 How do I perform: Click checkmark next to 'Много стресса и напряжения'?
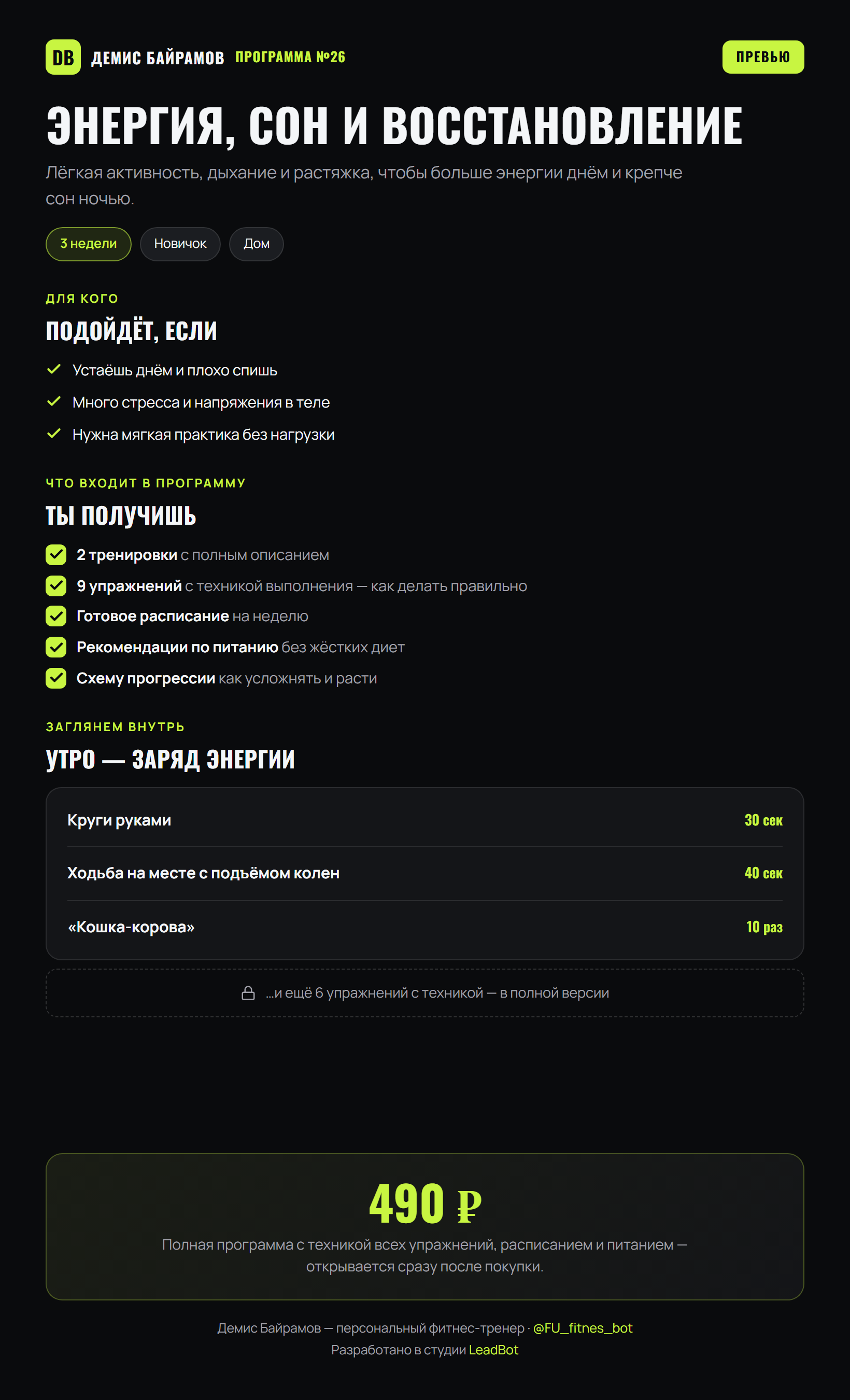[x=54, y=402]
